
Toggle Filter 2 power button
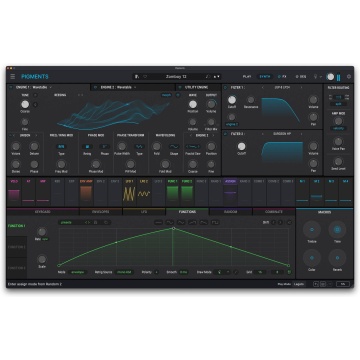226,134
